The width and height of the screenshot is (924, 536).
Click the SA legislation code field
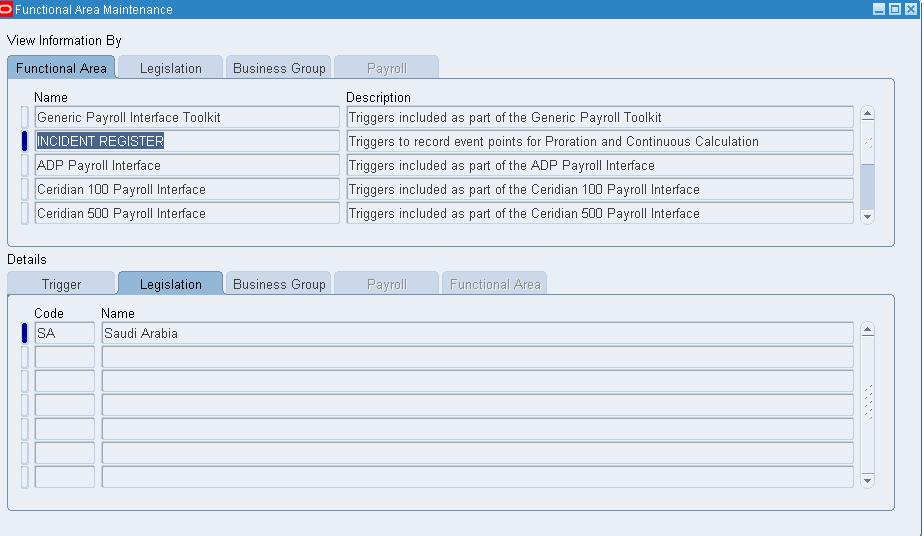tap(64, 334)
